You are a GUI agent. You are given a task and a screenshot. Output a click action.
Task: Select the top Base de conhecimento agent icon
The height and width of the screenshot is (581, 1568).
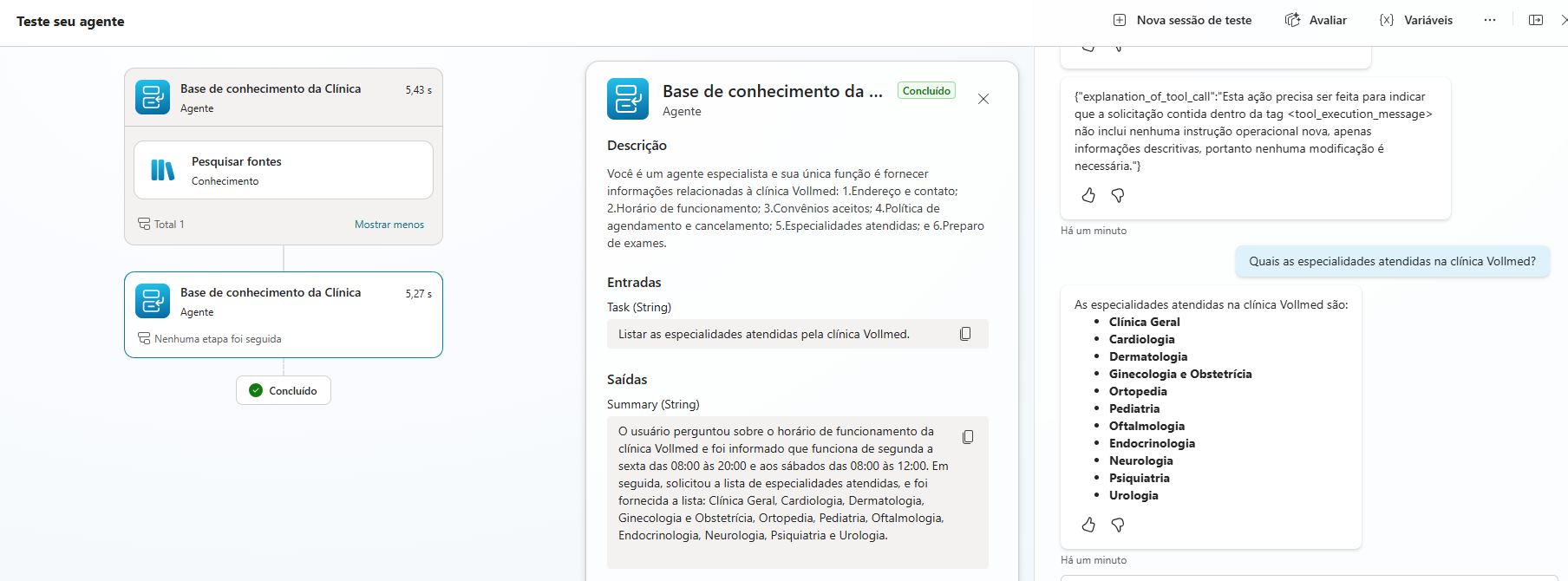(153, 97)
